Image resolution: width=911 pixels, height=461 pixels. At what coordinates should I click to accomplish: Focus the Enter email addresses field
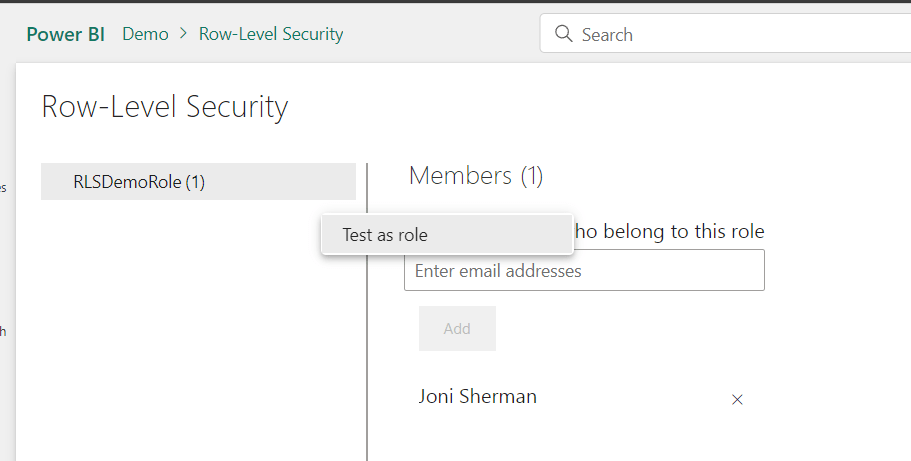click(584, 271)
